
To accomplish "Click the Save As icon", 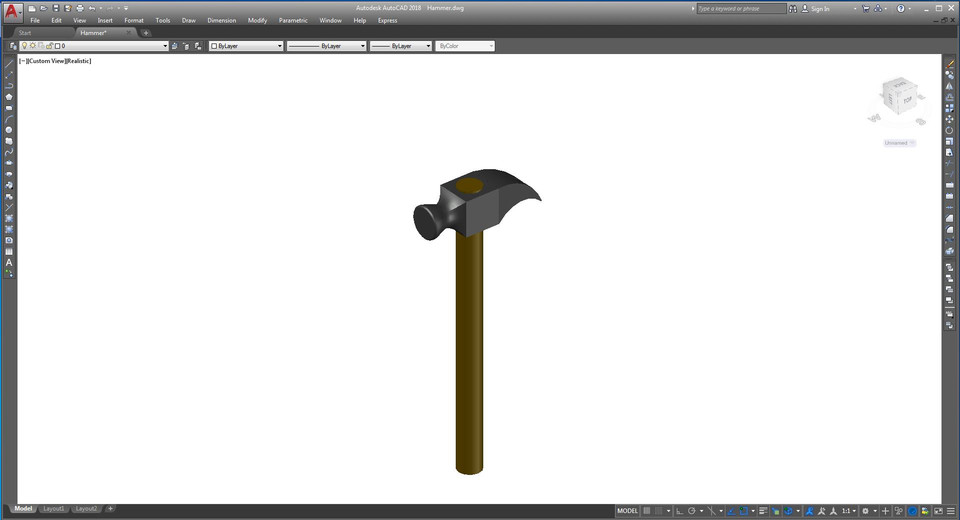I will point(67,9).
